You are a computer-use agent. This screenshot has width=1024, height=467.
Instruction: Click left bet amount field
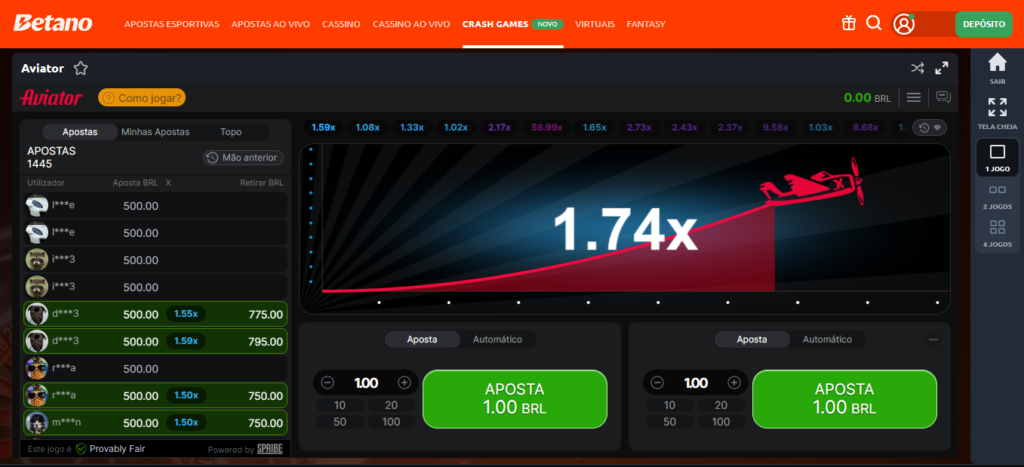pos(366,383)
